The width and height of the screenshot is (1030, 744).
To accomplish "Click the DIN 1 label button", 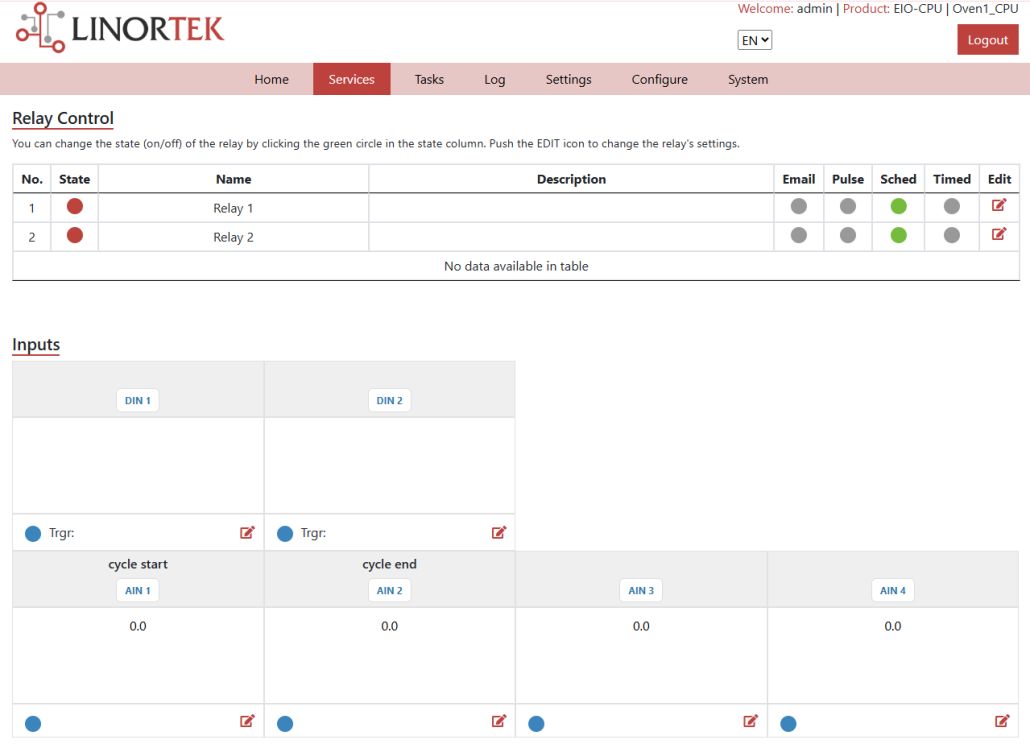I will click(x=138, y=401).
